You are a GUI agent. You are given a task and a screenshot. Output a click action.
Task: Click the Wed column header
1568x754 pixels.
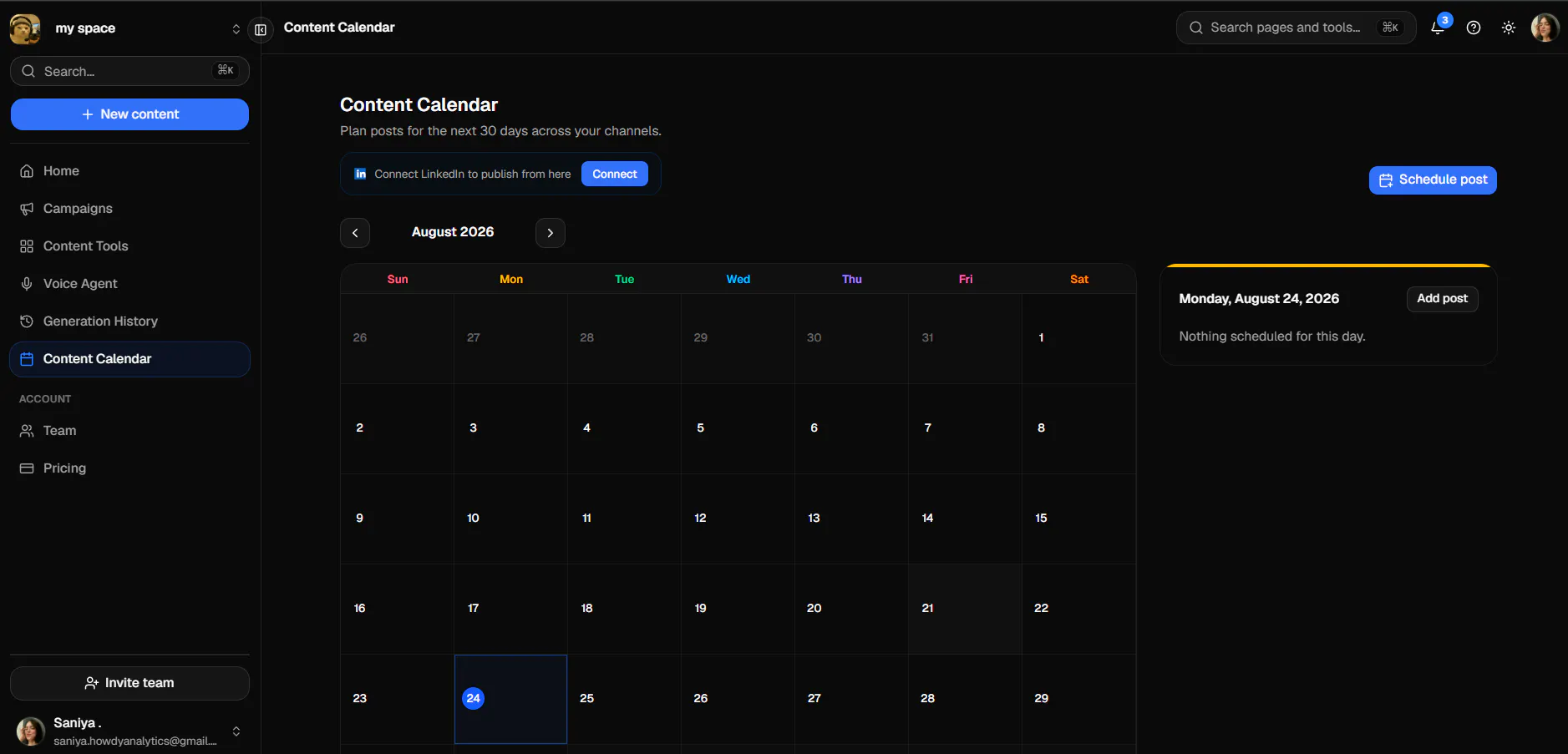coord(738,279)
